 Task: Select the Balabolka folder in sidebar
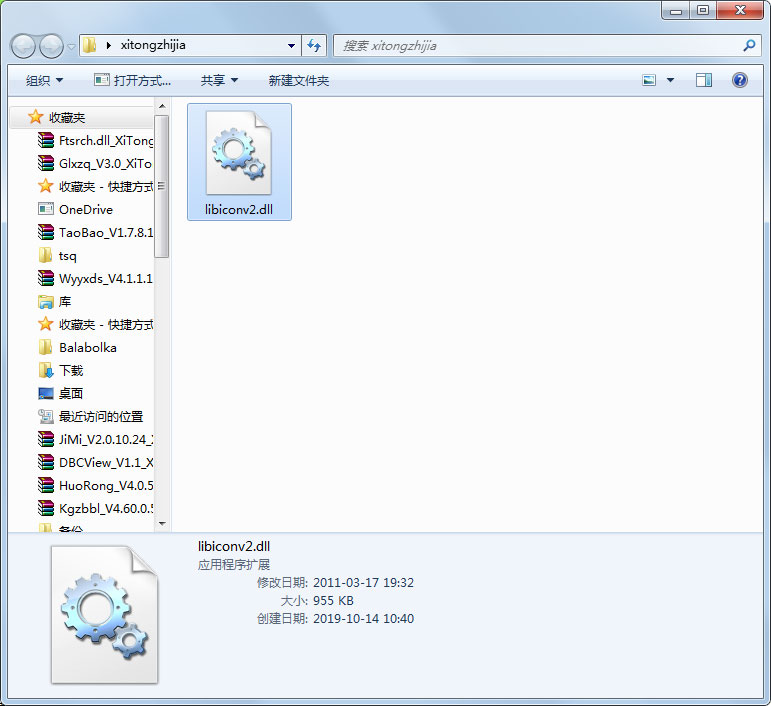[87, 348]
